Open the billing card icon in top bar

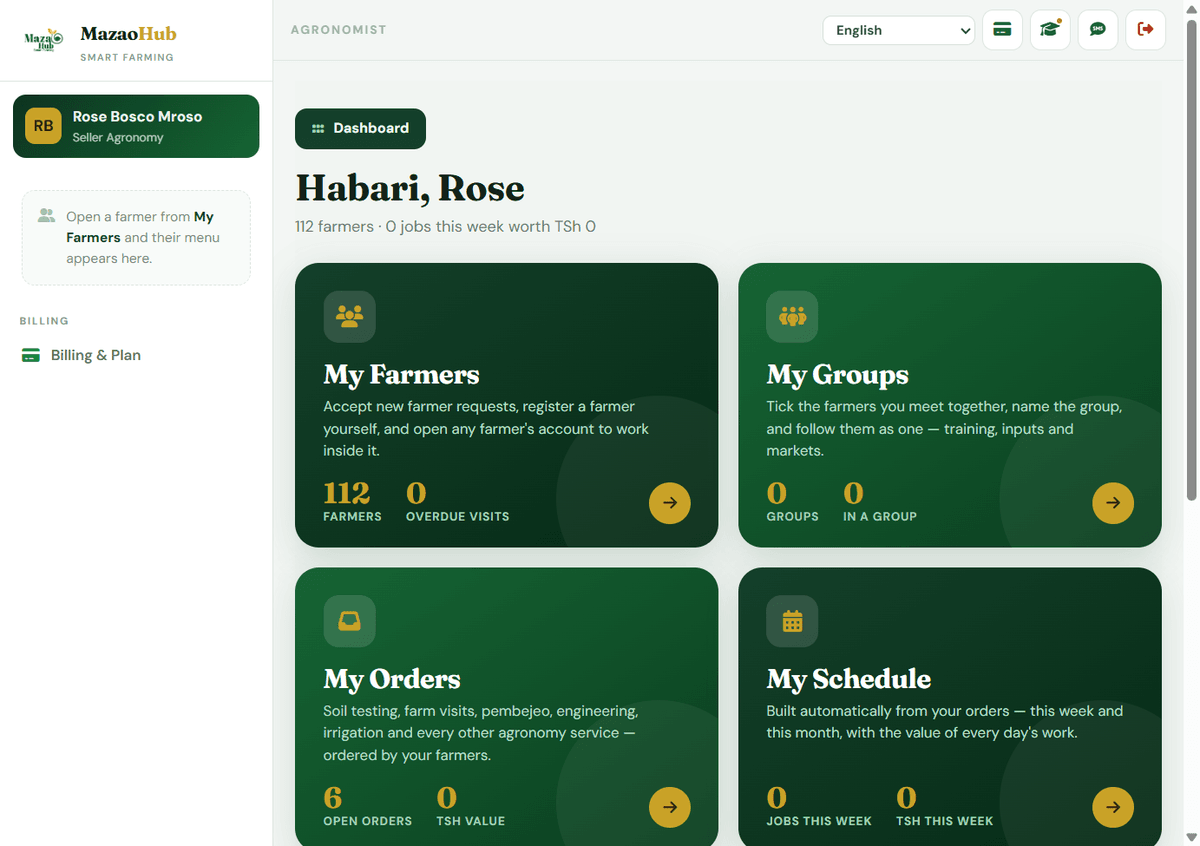(1002, 30)
